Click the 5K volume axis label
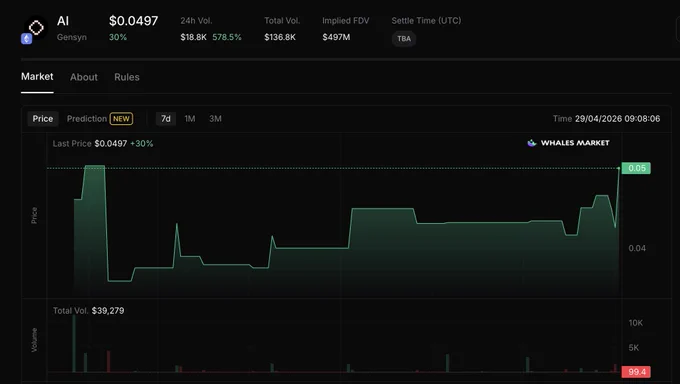Viewport: 680px width, 384px height. [x=634, y=348]
